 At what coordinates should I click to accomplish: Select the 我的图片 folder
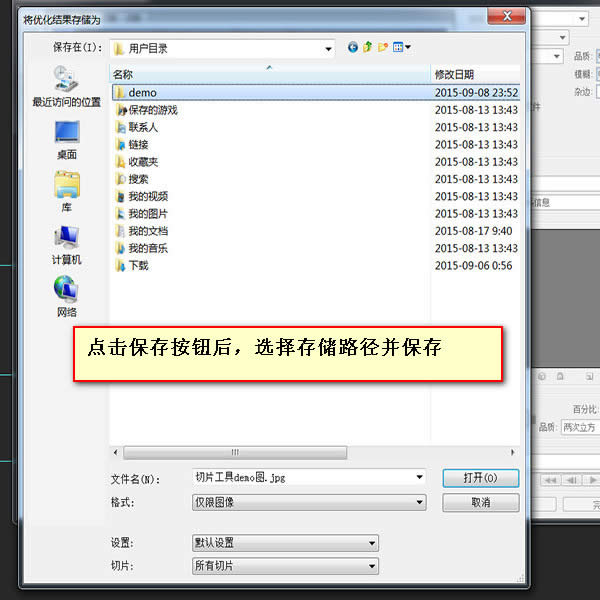(x=147, y=214)
